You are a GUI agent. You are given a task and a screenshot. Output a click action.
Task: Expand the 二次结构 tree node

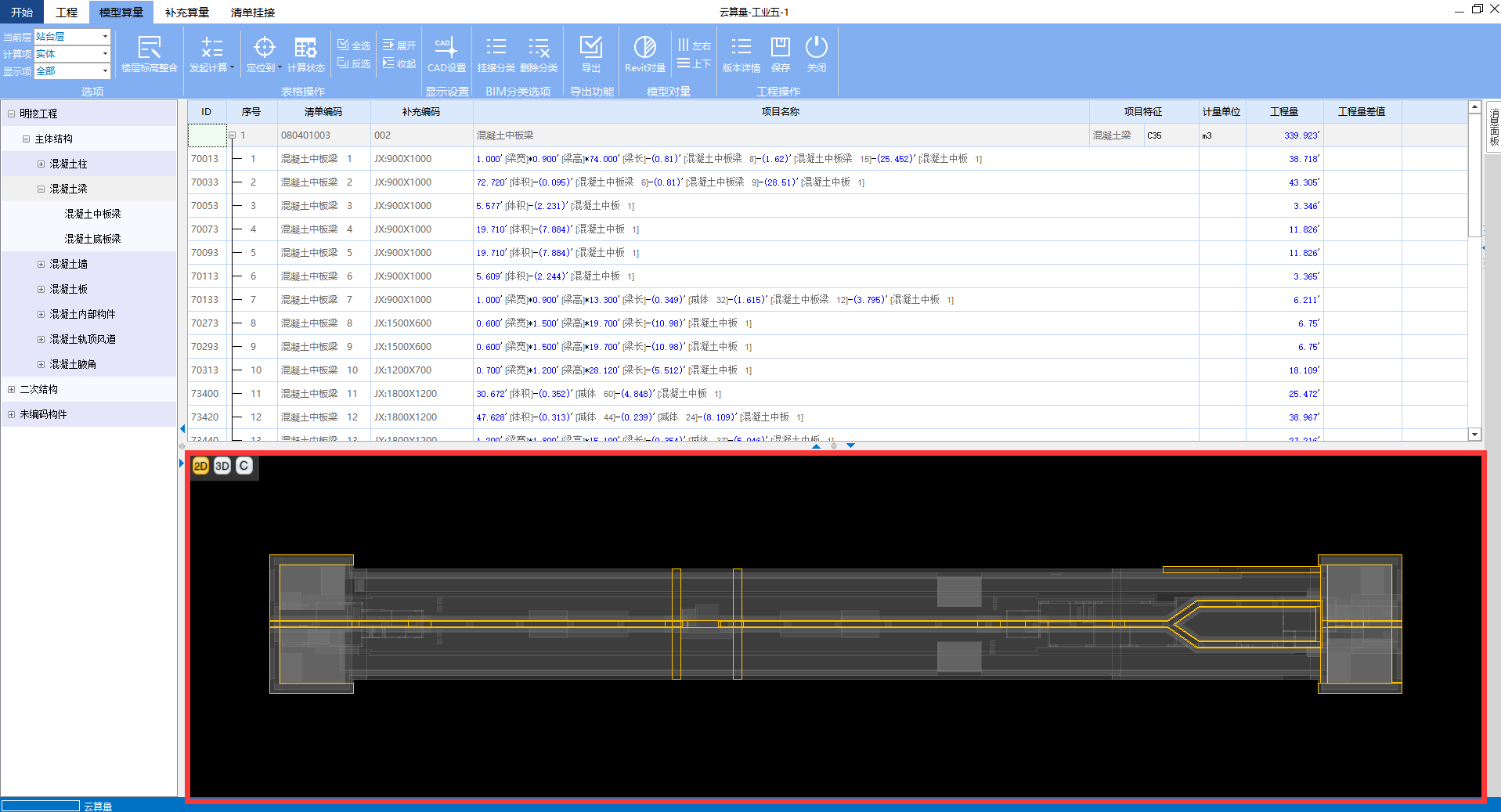point(11,389)
